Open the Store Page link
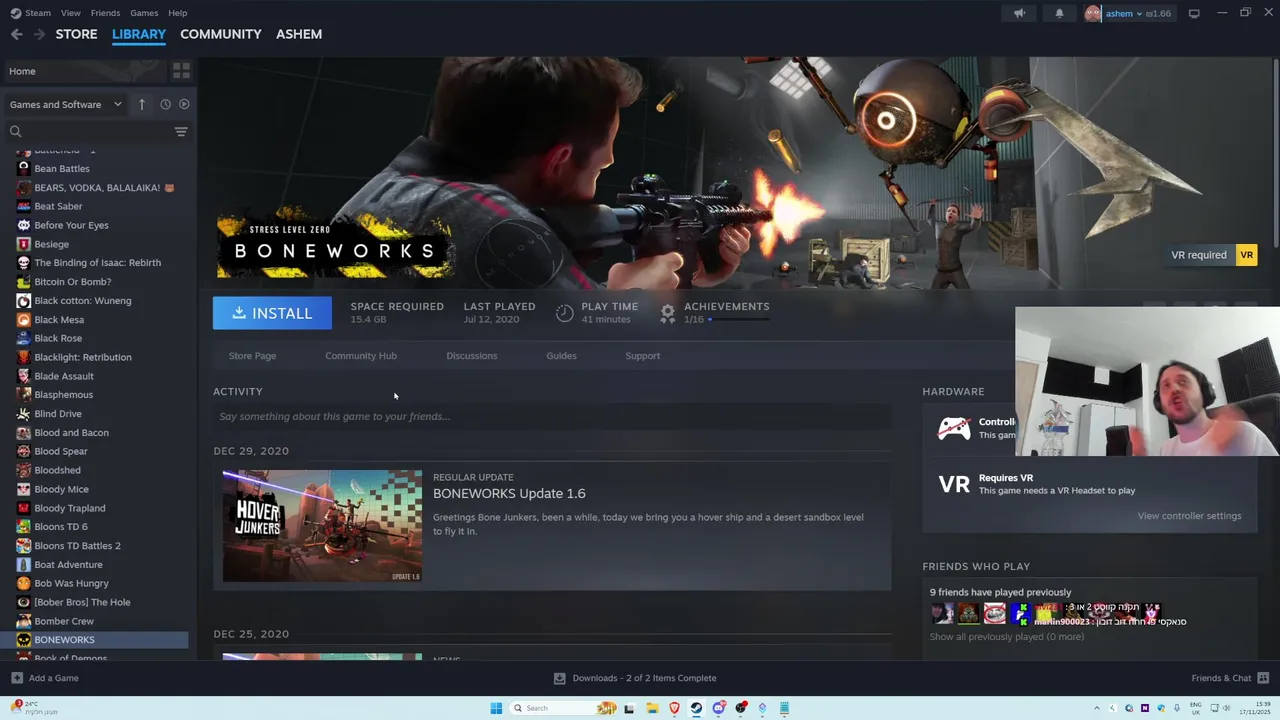 pos(252,356)
